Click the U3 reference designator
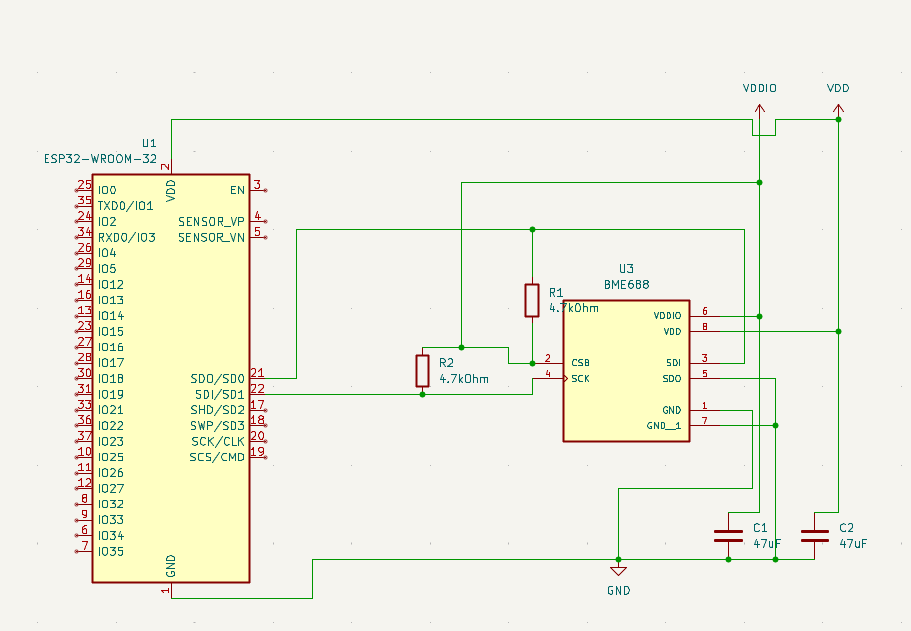This screenshot has width=911, height=631. click(626, 268)
